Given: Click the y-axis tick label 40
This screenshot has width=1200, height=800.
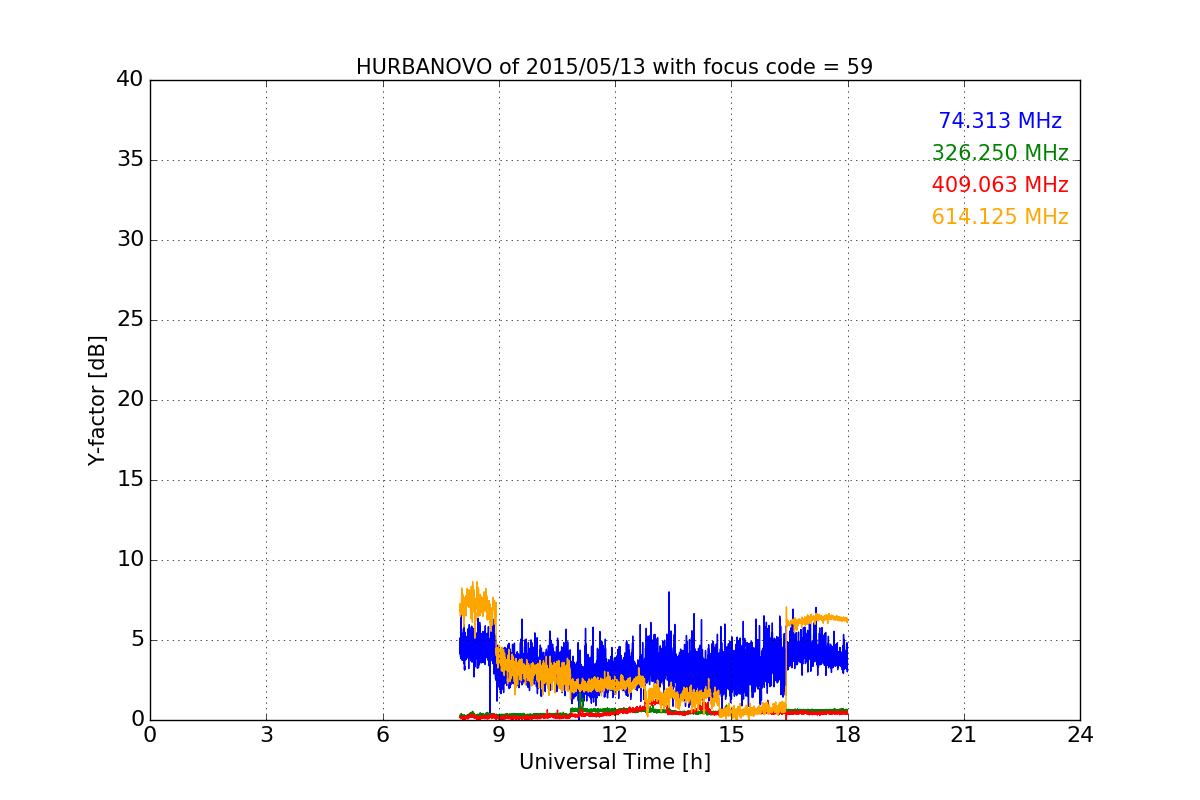Looking at the screenshot, I should tap(130, 80).
